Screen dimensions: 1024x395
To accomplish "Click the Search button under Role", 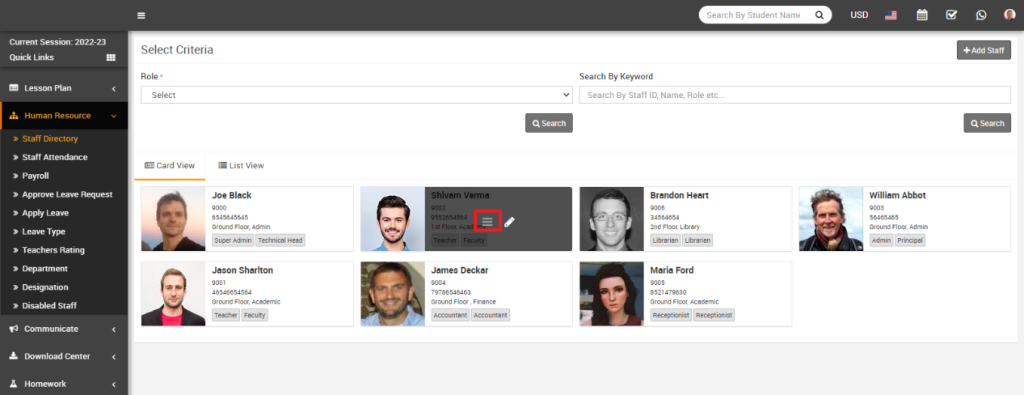I will click(x=549, y=123).
